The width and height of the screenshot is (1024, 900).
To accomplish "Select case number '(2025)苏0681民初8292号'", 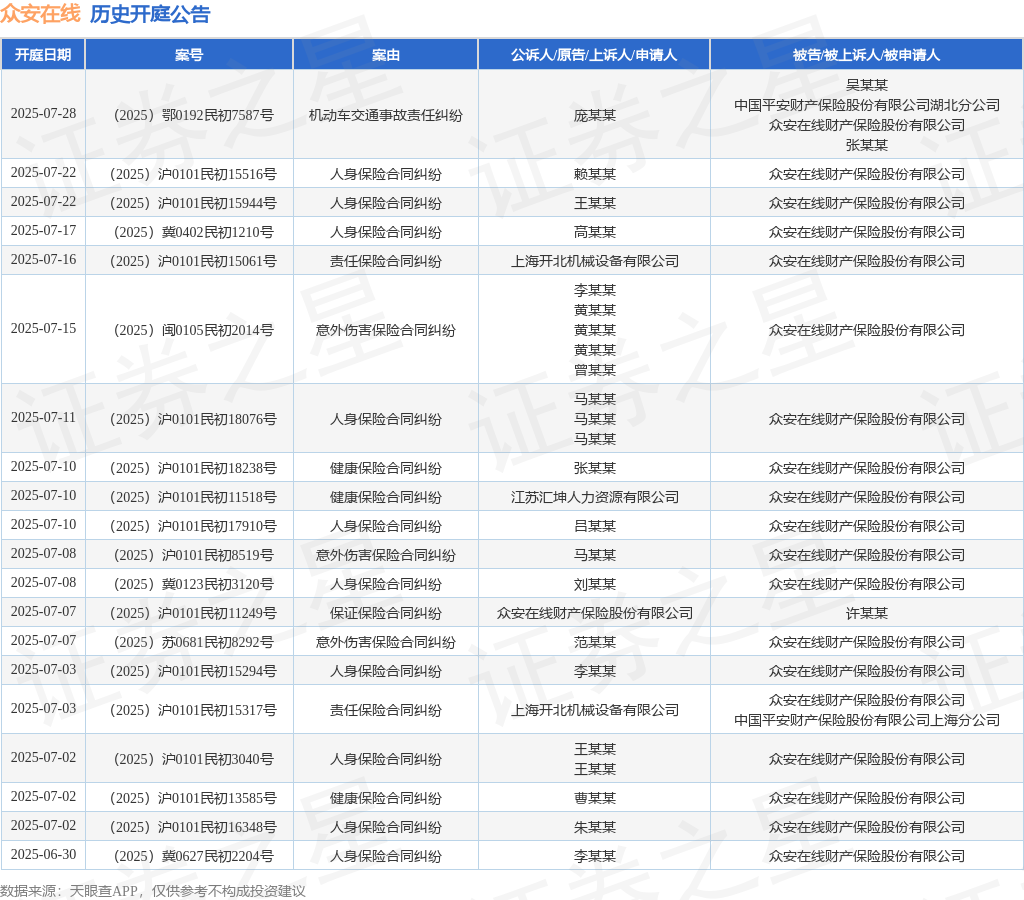I will pos(193,643).
